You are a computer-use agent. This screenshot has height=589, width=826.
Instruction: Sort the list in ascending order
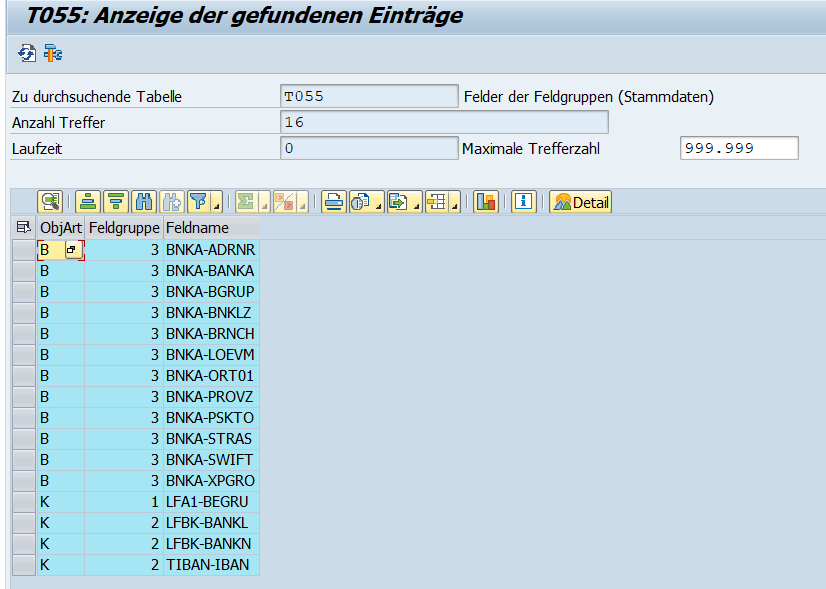(89, 202)
